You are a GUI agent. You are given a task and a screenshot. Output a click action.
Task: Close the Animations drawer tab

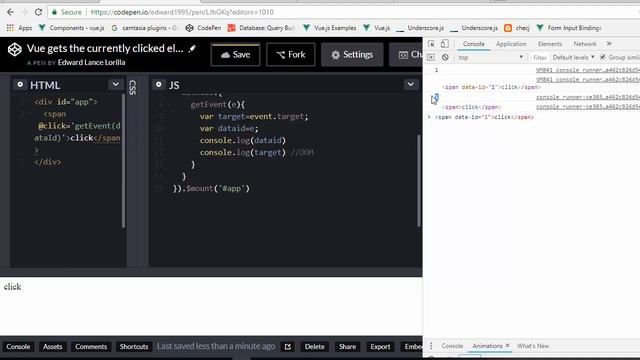(x=507, y=345)
